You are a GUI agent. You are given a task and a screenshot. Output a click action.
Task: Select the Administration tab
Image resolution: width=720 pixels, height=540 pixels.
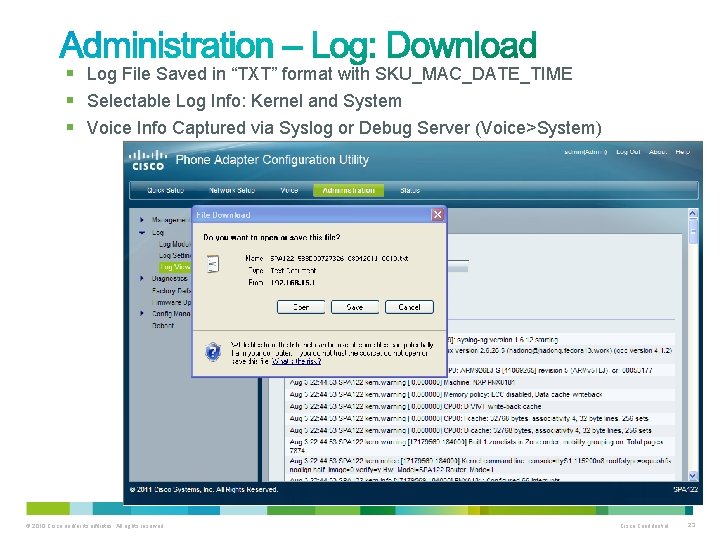(349, 190)
